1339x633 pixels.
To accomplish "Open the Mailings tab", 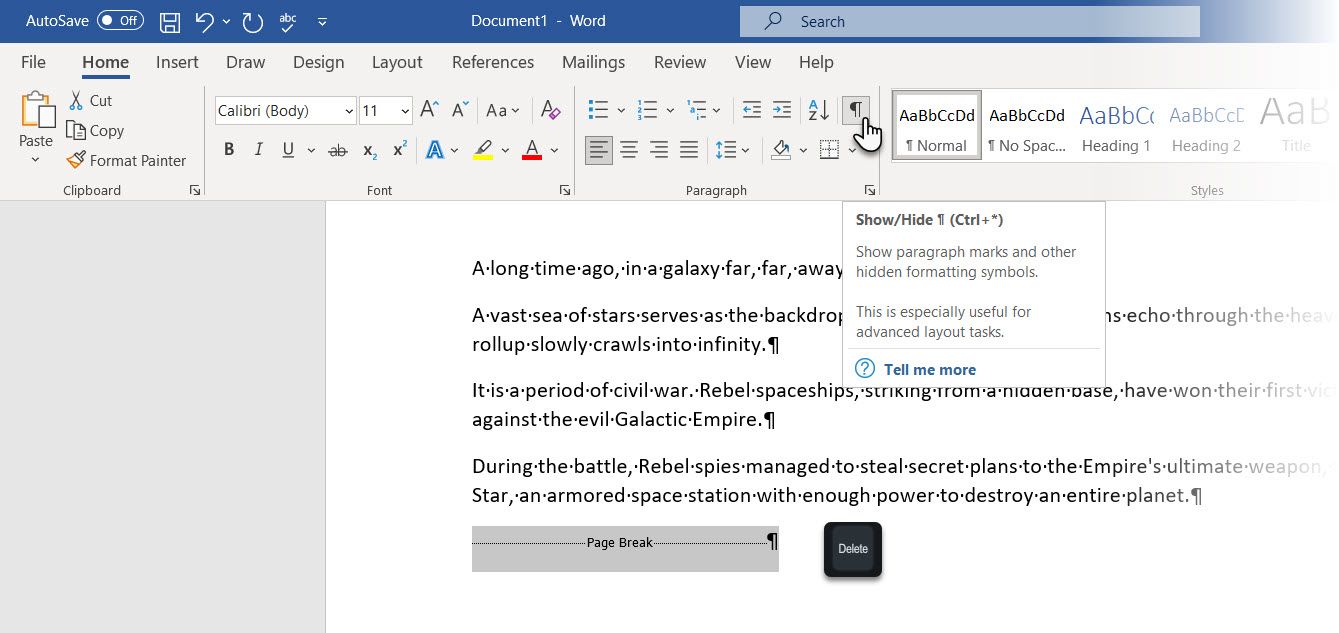I will (593, 62).
